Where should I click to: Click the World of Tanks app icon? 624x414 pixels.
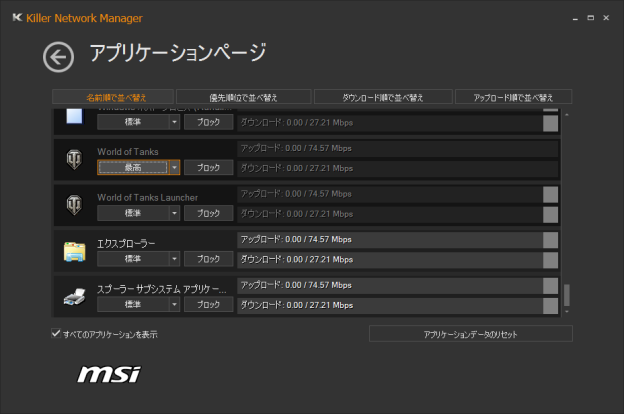[x=74, y=159]
